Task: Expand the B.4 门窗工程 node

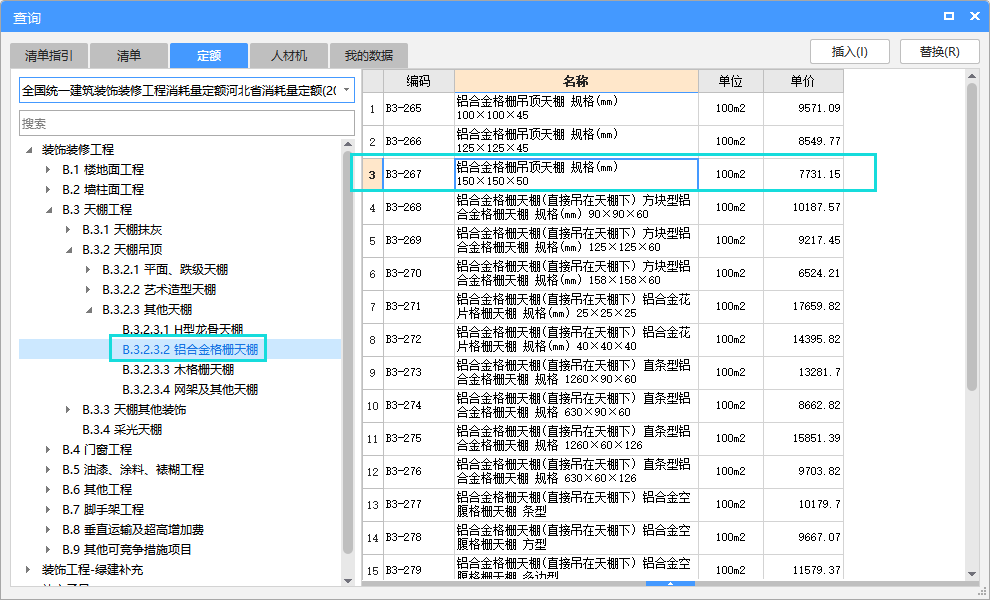Action: [x=49, y=450]
